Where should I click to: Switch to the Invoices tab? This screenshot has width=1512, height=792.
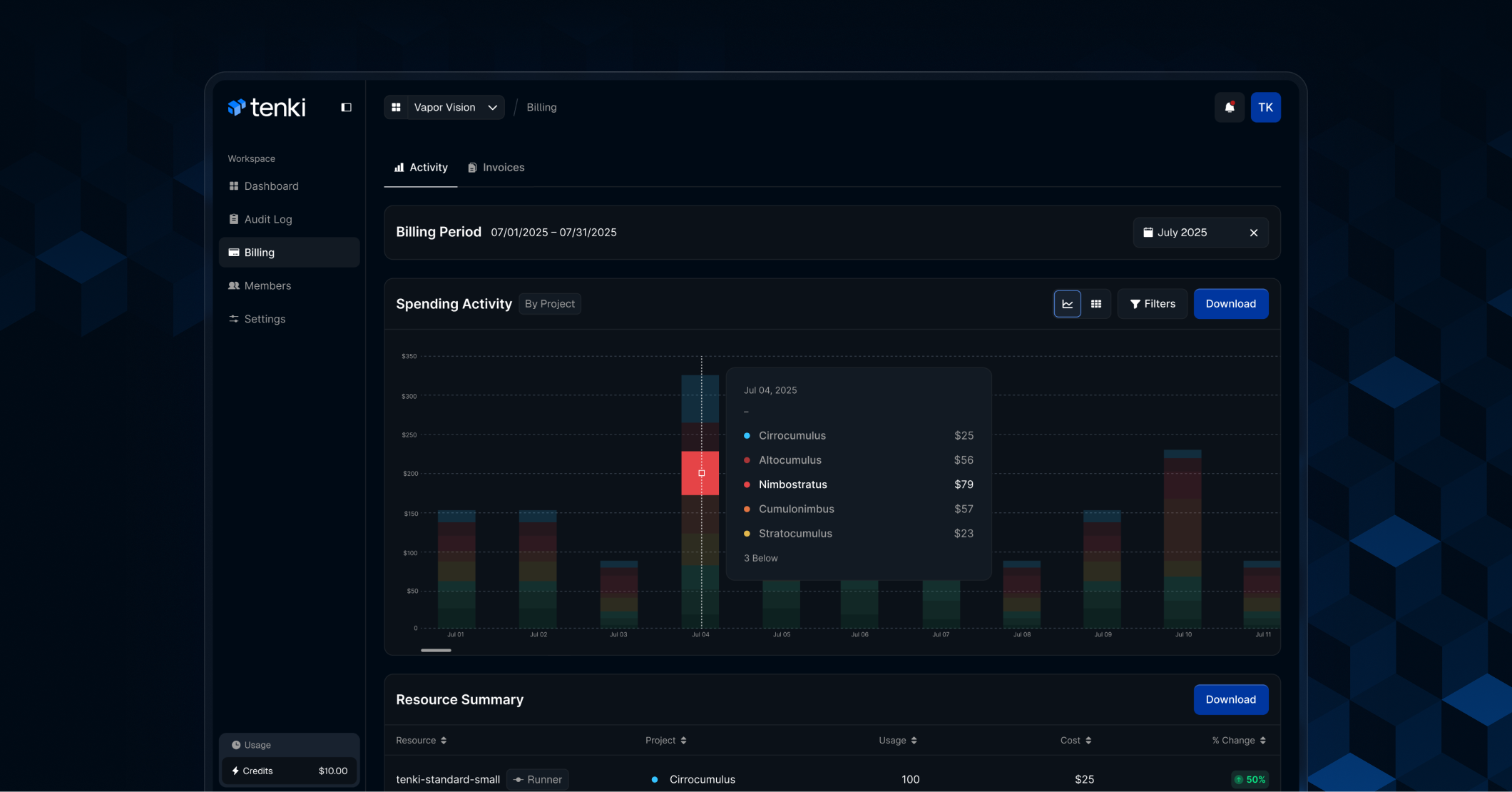click(496, 168)
